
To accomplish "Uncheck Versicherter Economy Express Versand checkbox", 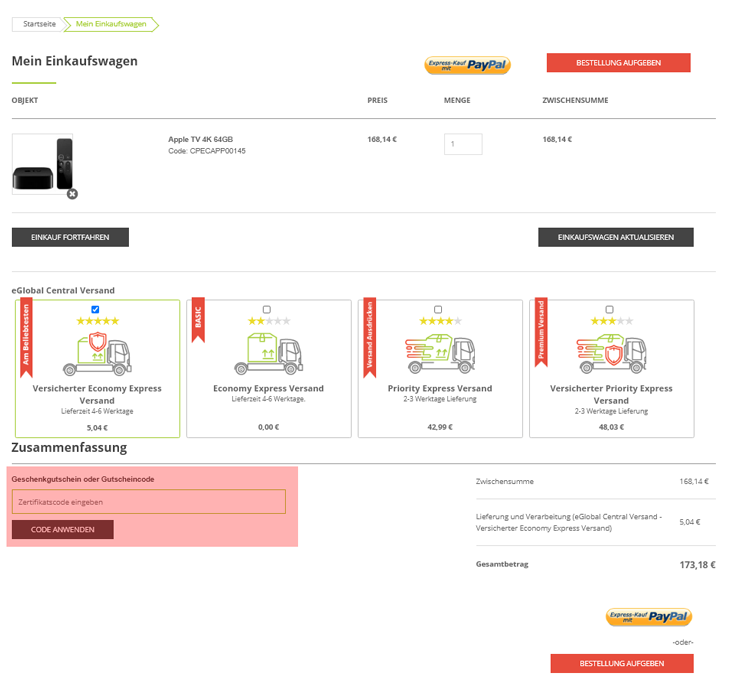I will (x=95, y=310).
